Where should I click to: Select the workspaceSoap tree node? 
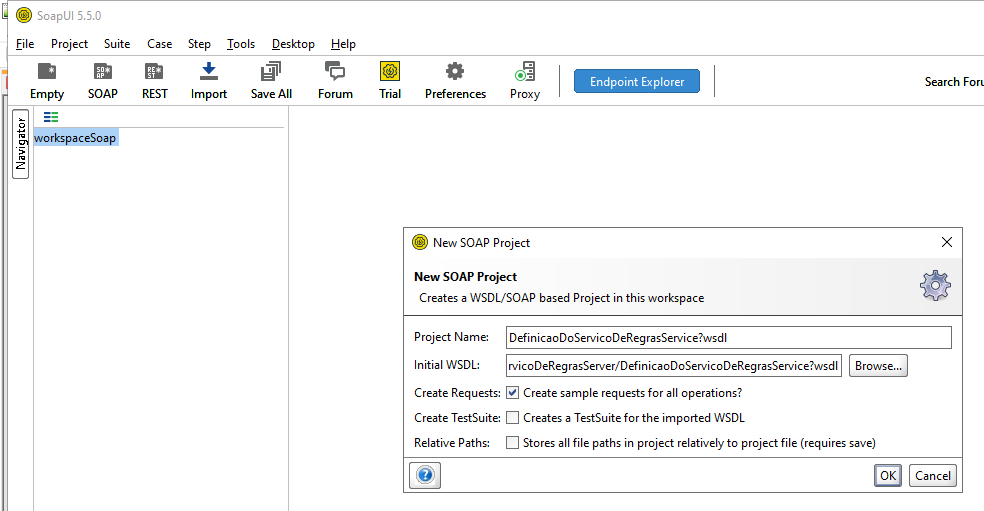pyautogui.click(x=75, y=138)
